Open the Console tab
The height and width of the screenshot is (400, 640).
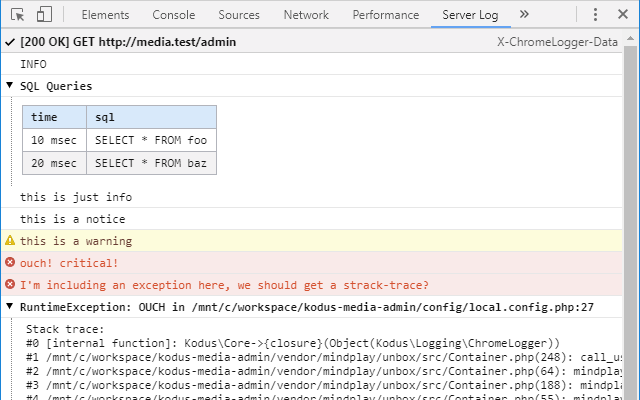174,15
